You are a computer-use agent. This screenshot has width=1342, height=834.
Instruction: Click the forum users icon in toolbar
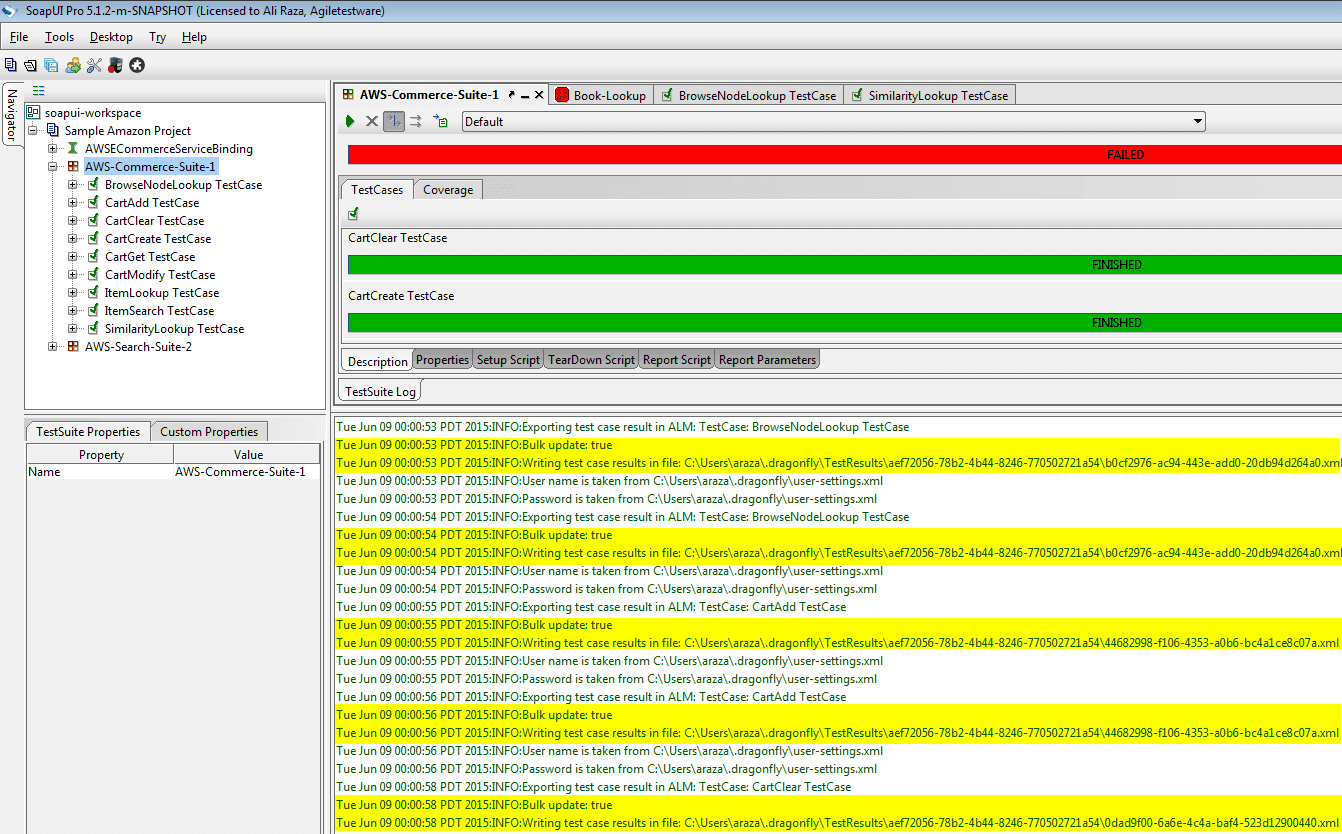(73, 65)
